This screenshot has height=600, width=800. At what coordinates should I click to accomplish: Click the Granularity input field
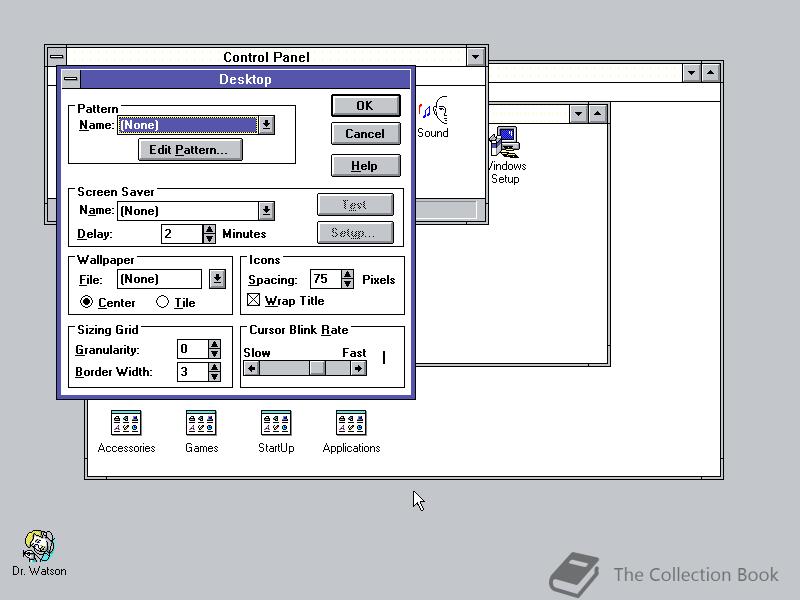(x=192, y=349)
